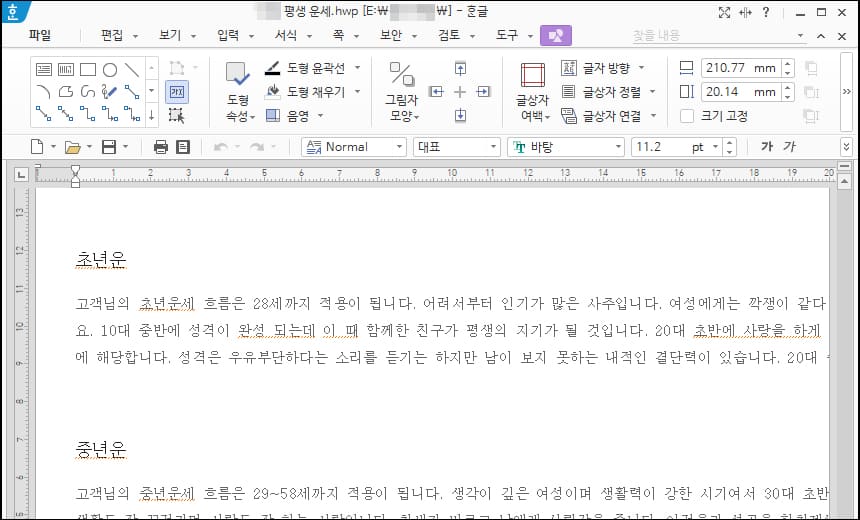This screenshot has width=860, height=520.
Task: Select the straight single-arrow connector
Action: [44, 114]
